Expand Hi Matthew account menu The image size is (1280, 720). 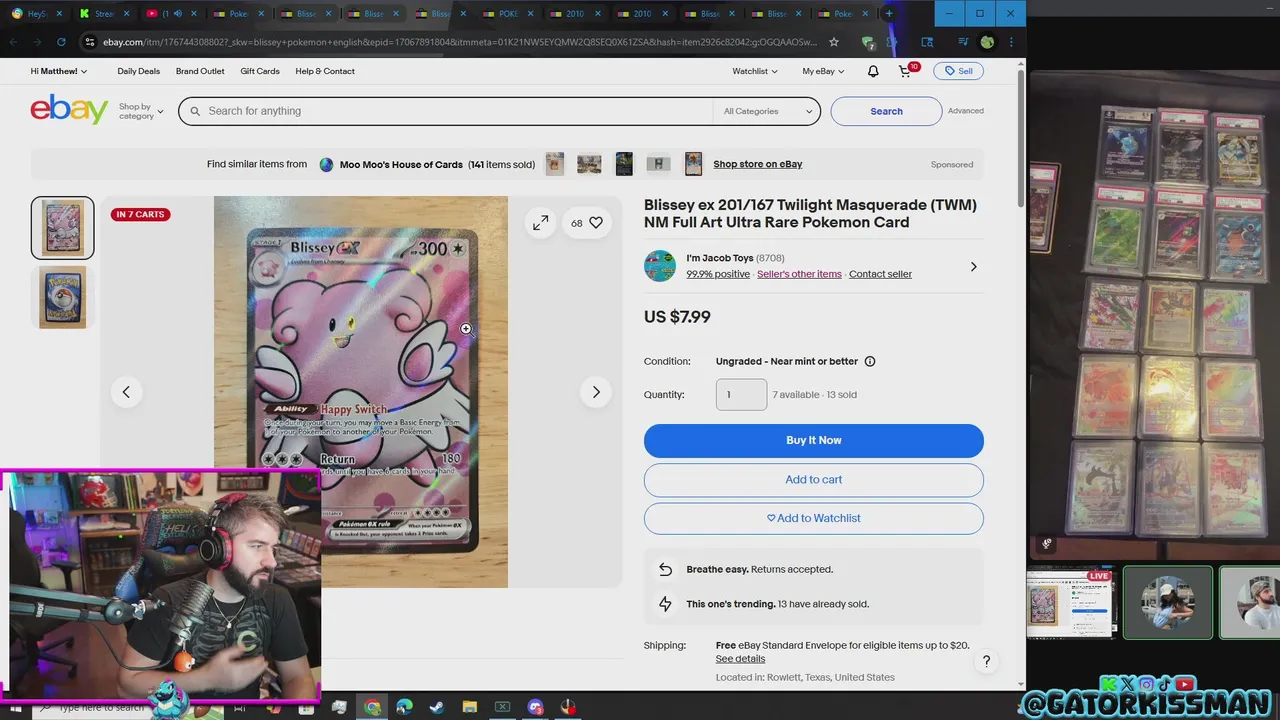pyautogui.click(x=59, y=71)
